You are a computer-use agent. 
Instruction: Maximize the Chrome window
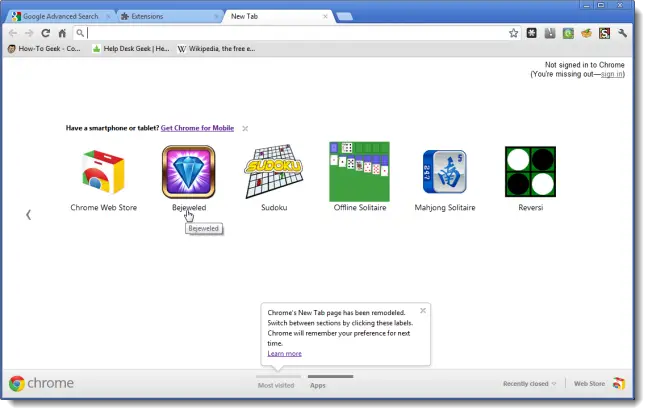click(601, 5)
